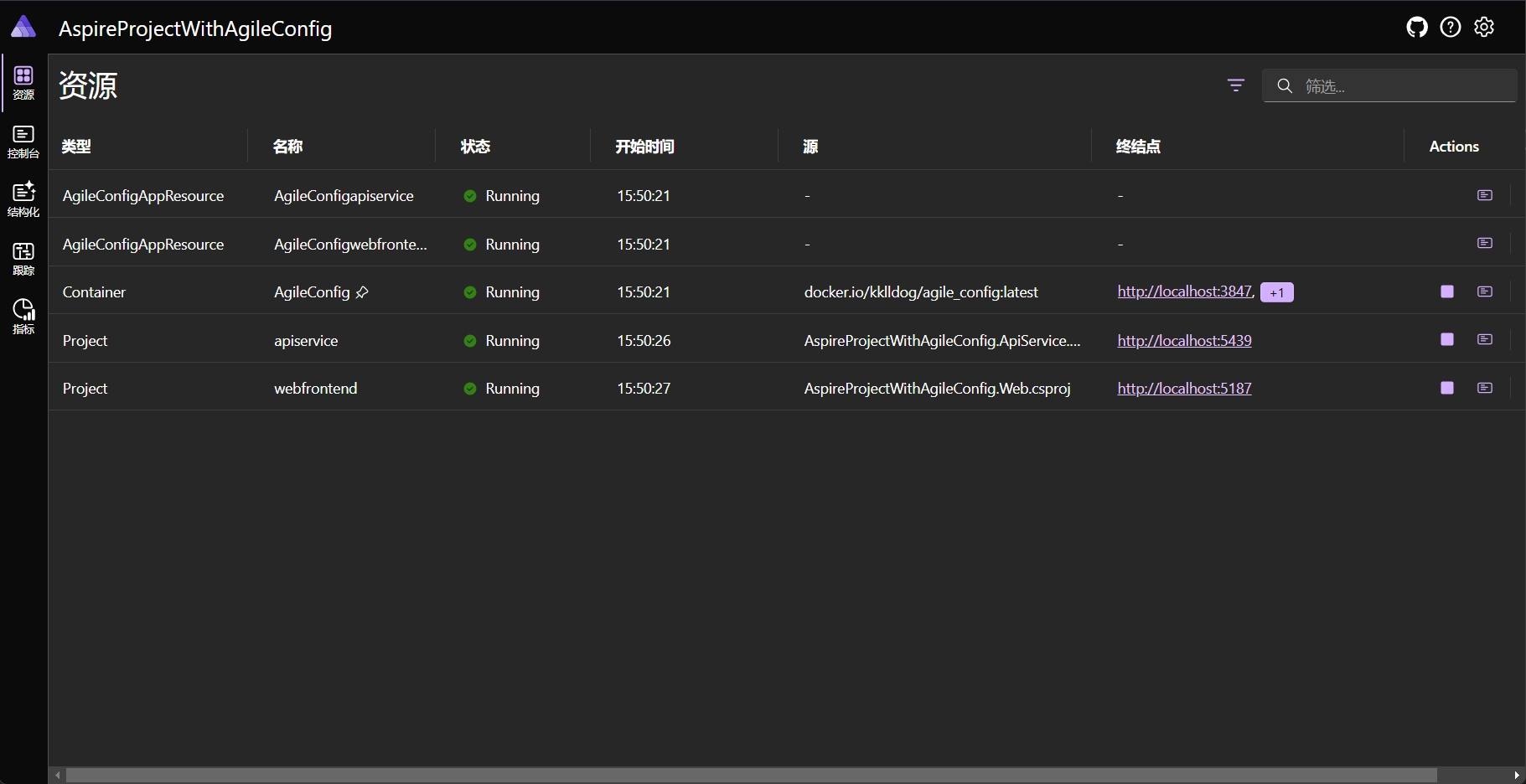Image resolution: width=1526 pixels, height=784 pixels.
Task: Open the http://localhost:5439 endpoint link
Action: coord(1184,340)
